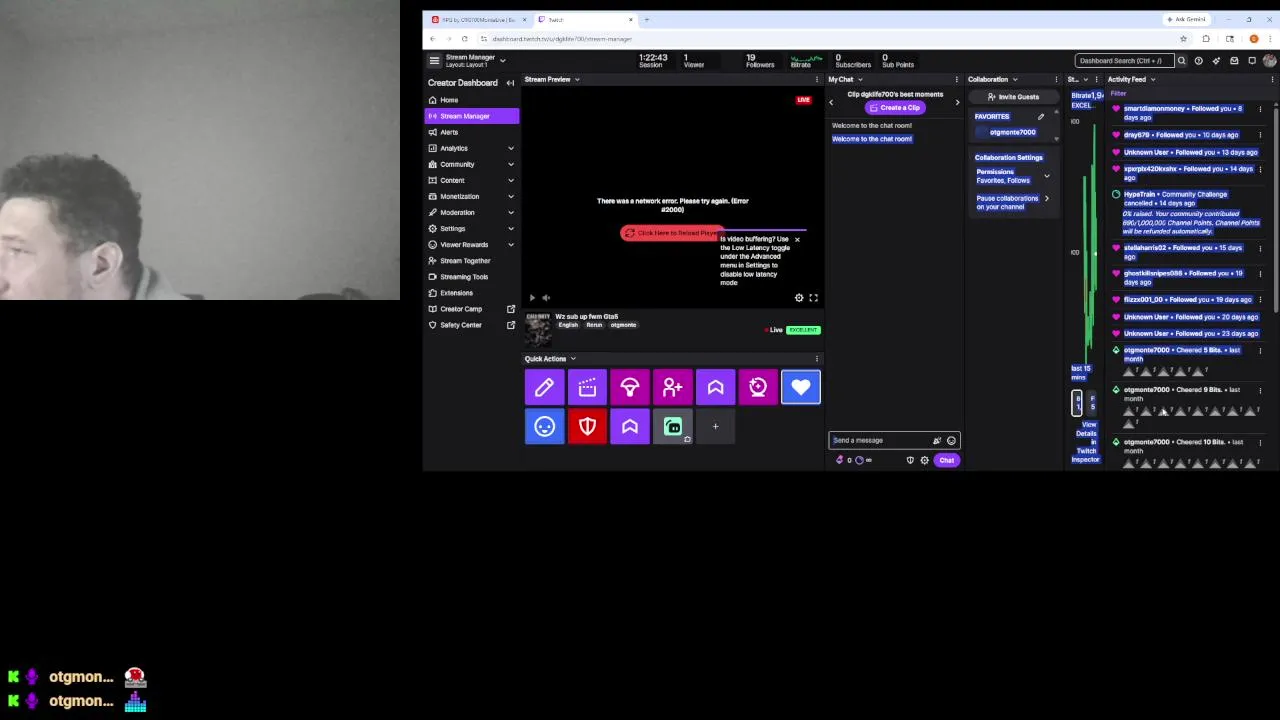Open chat settings gear below the message box
Image resolution: width=1280 pixels, height=720 pixels.
point(924,460)
